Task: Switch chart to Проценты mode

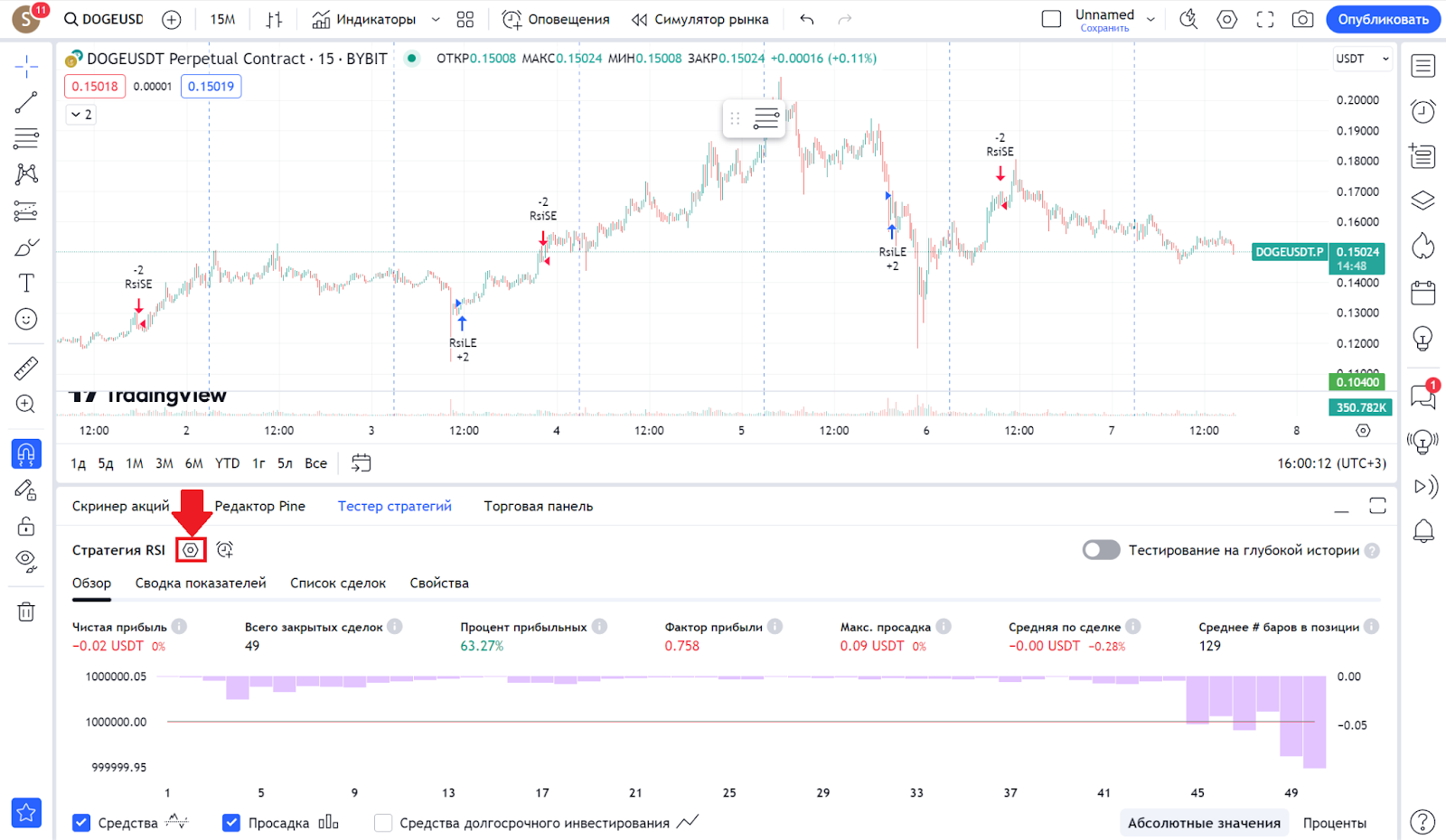Action: click(x=1334, y=823)
